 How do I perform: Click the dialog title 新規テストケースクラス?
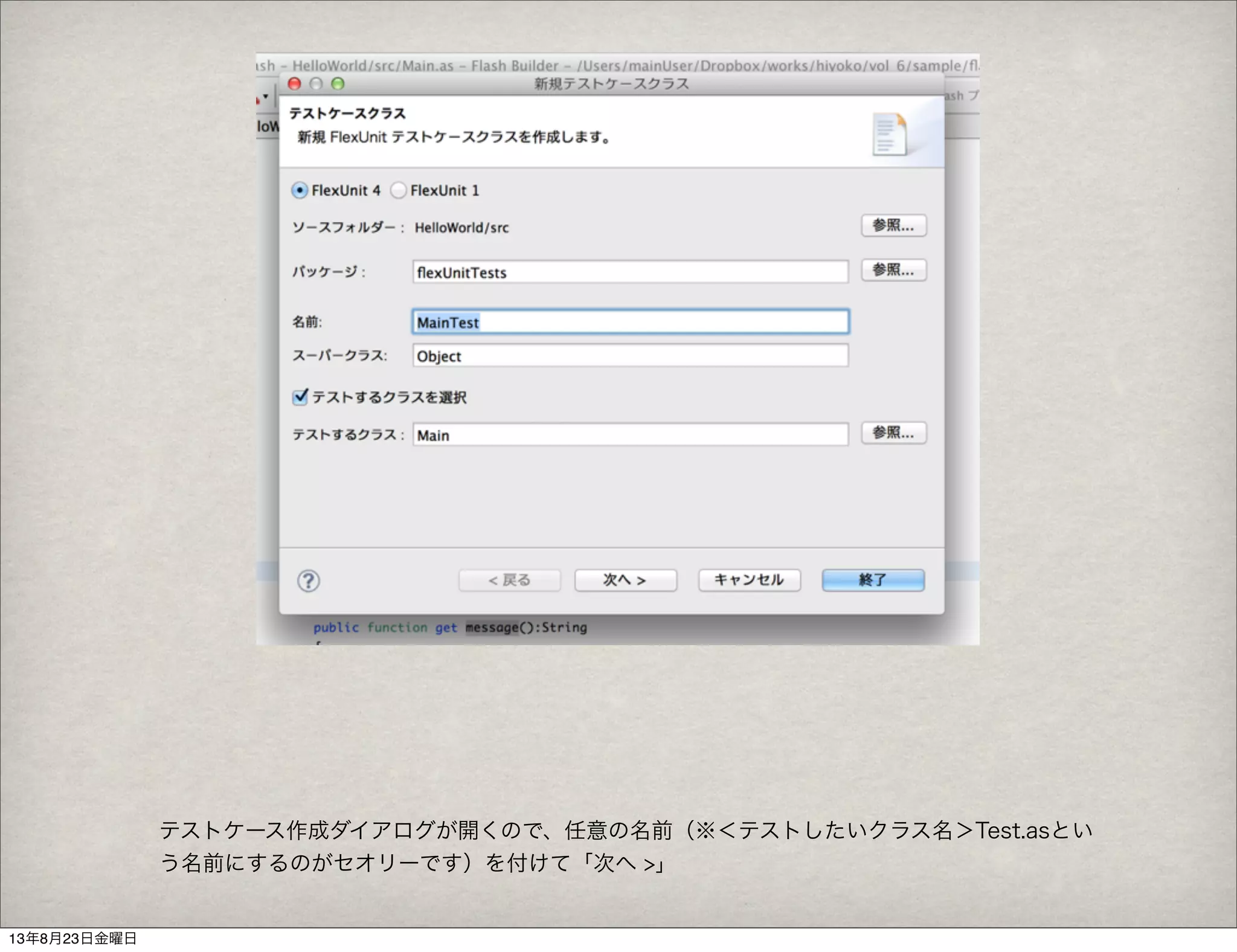pos(611,83)
